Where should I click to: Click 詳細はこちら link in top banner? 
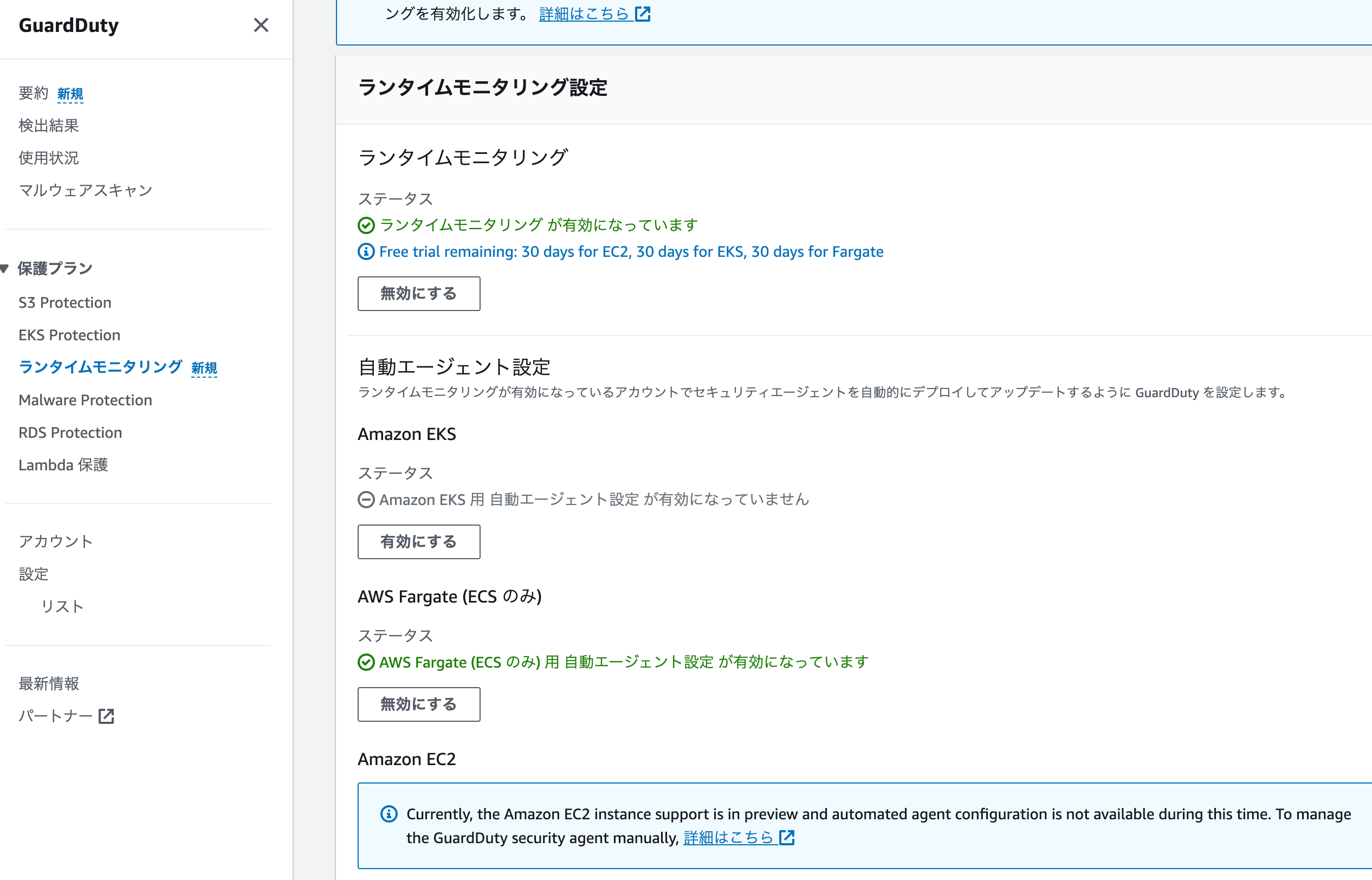point(584,14)
